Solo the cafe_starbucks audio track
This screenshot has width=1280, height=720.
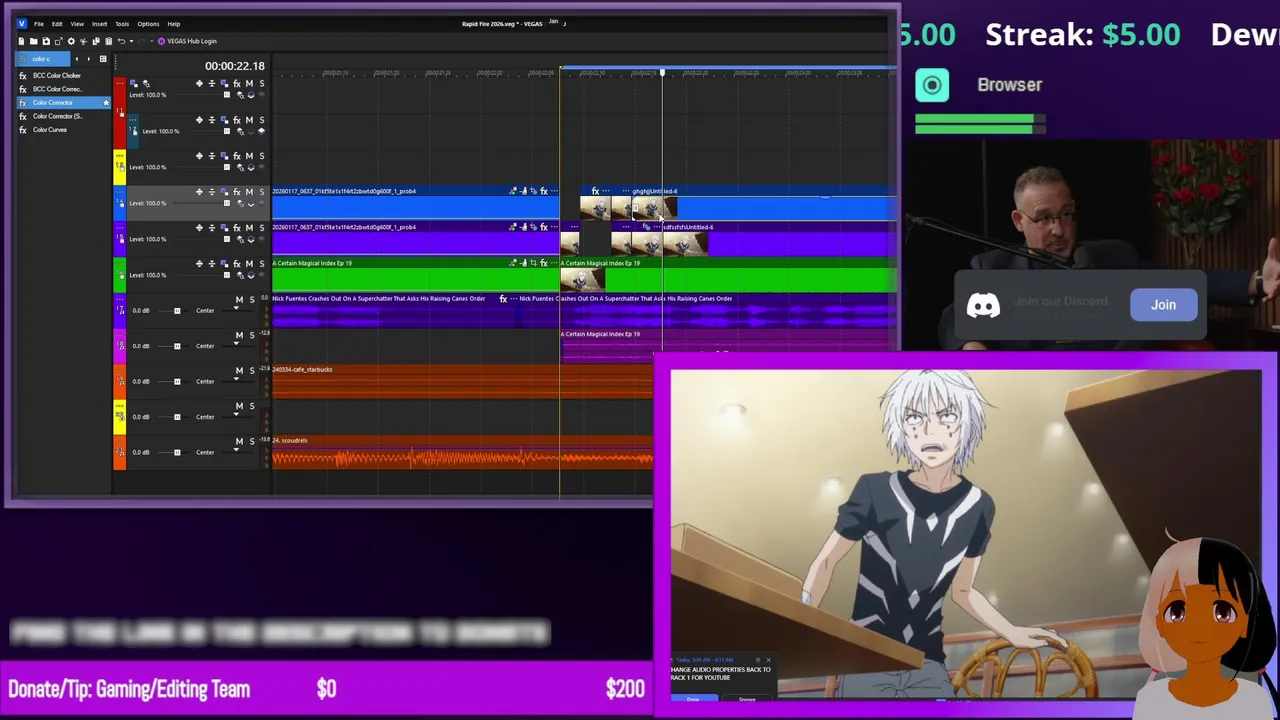251,371
